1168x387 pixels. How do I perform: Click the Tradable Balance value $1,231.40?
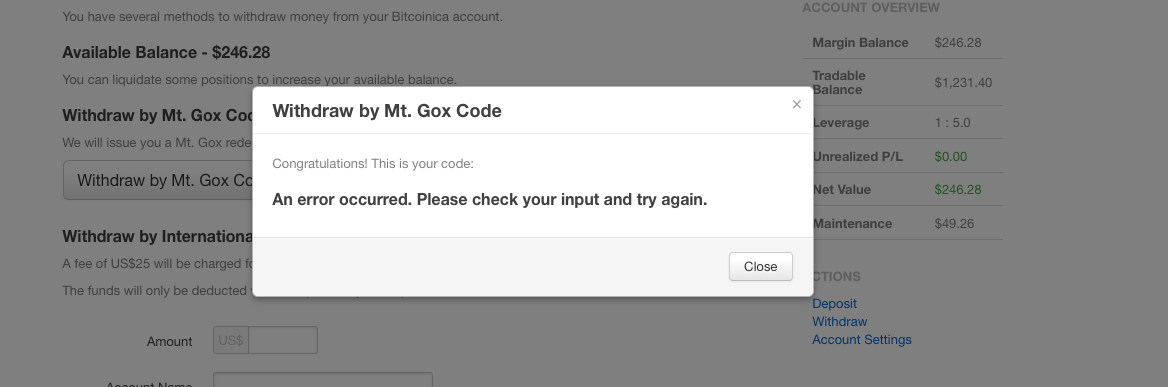pyautogui.click(x=963, y=83)
